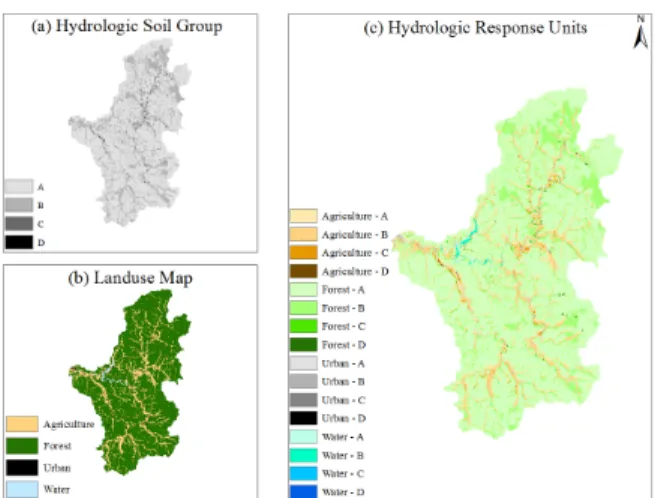Click the north arrow compass icon
The height and width of the screenshot is (498, 655).
click(x=641, y=33)
